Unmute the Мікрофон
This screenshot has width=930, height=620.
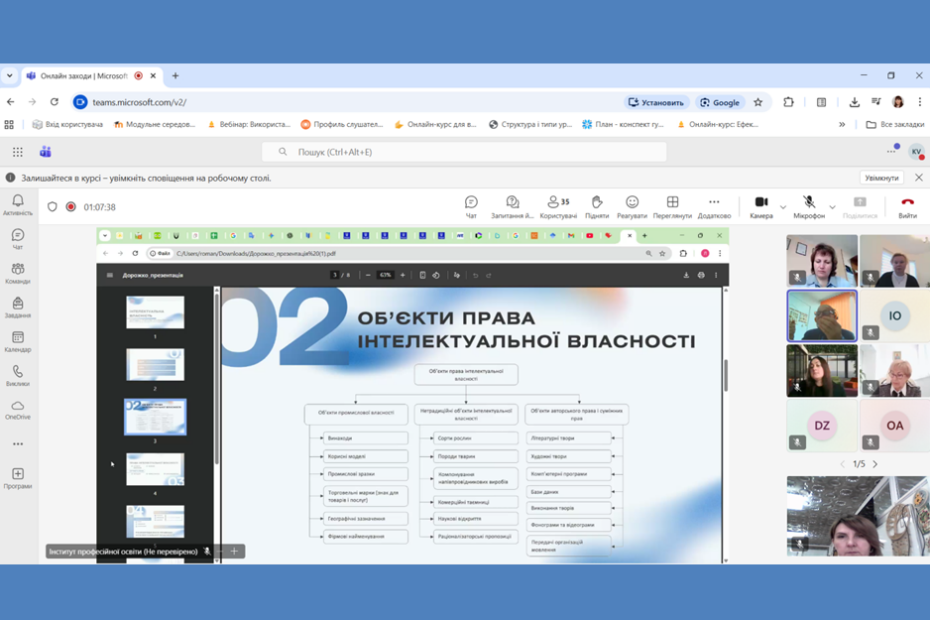tap(808, 206)
